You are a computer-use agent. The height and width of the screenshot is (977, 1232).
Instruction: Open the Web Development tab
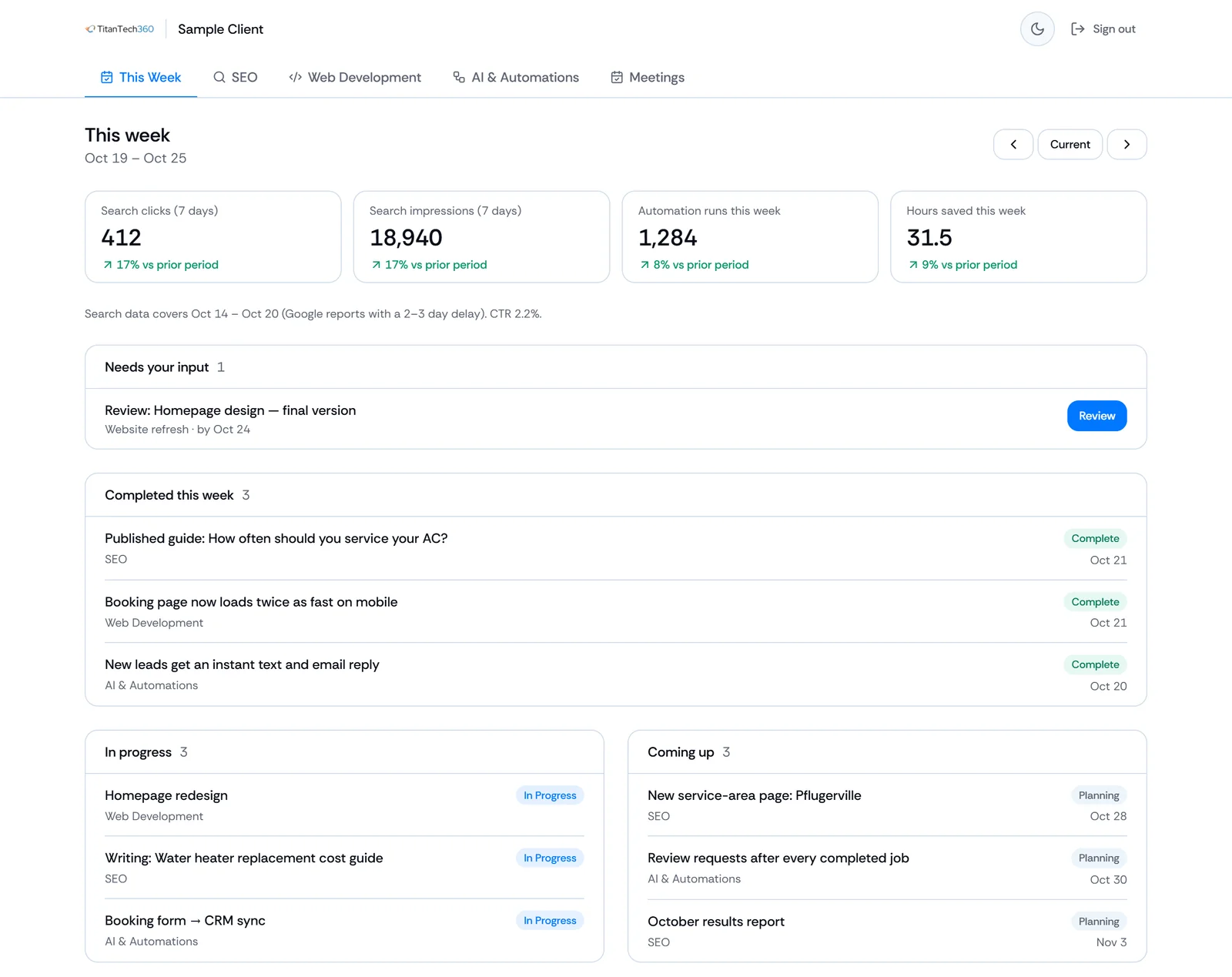click(x=355, y=78)
